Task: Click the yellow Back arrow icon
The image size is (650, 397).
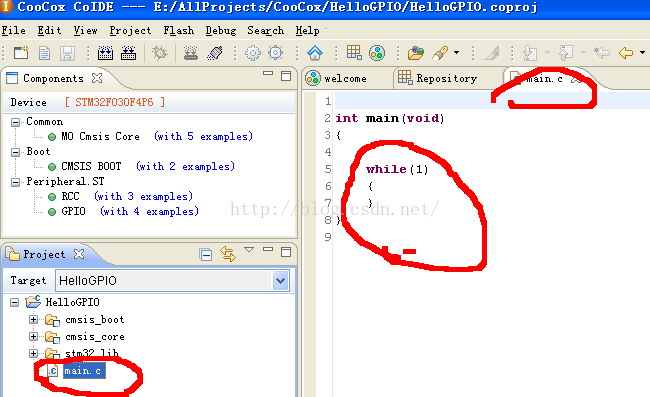Action: click(626, 53)
